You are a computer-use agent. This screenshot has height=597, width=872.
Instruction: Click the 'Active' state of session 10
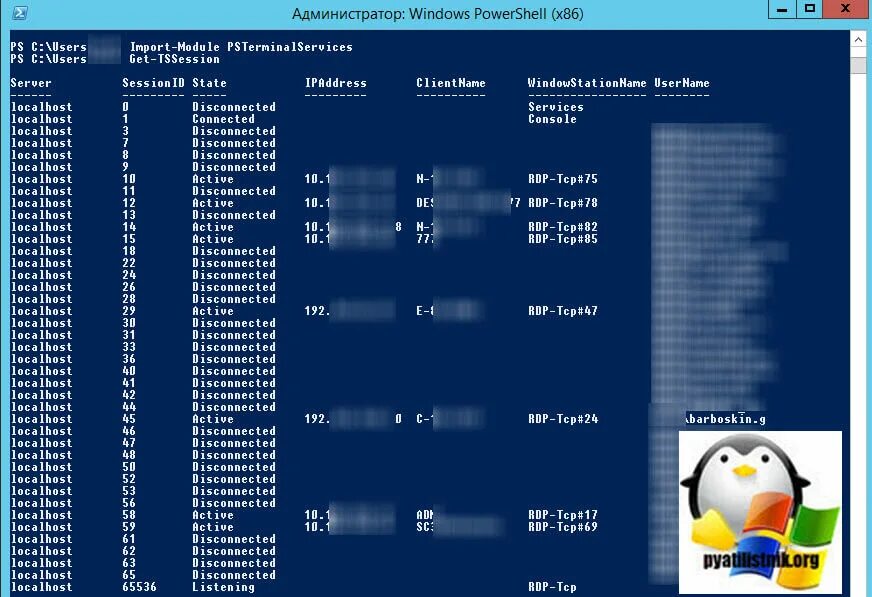coord(212,179)
